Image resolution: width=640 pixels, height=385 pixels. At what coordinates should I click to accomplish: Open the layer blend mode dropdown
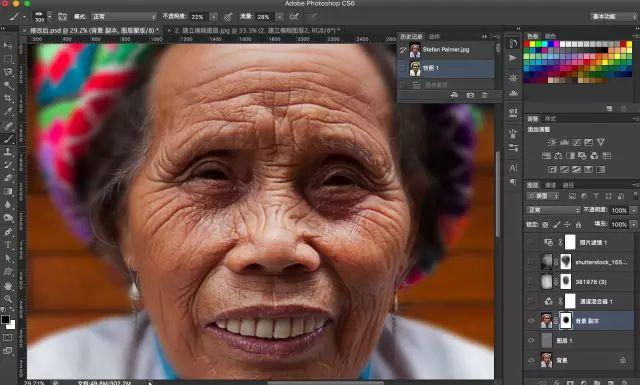click(553, 210)
